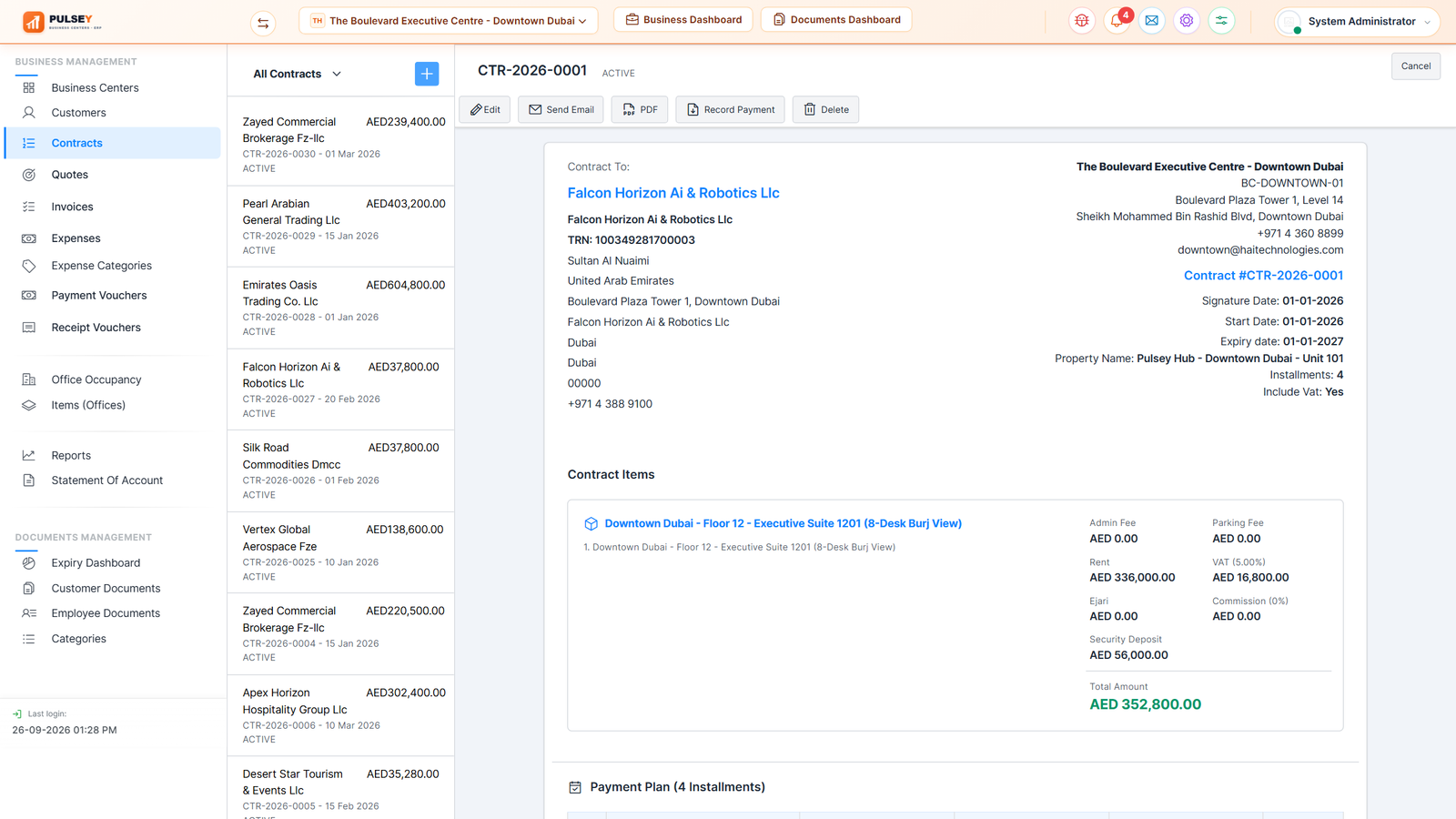Screen dimensions: 1456x819
Task: Open the All Contracts filter dropdown
Action: [x=298, y=74]
